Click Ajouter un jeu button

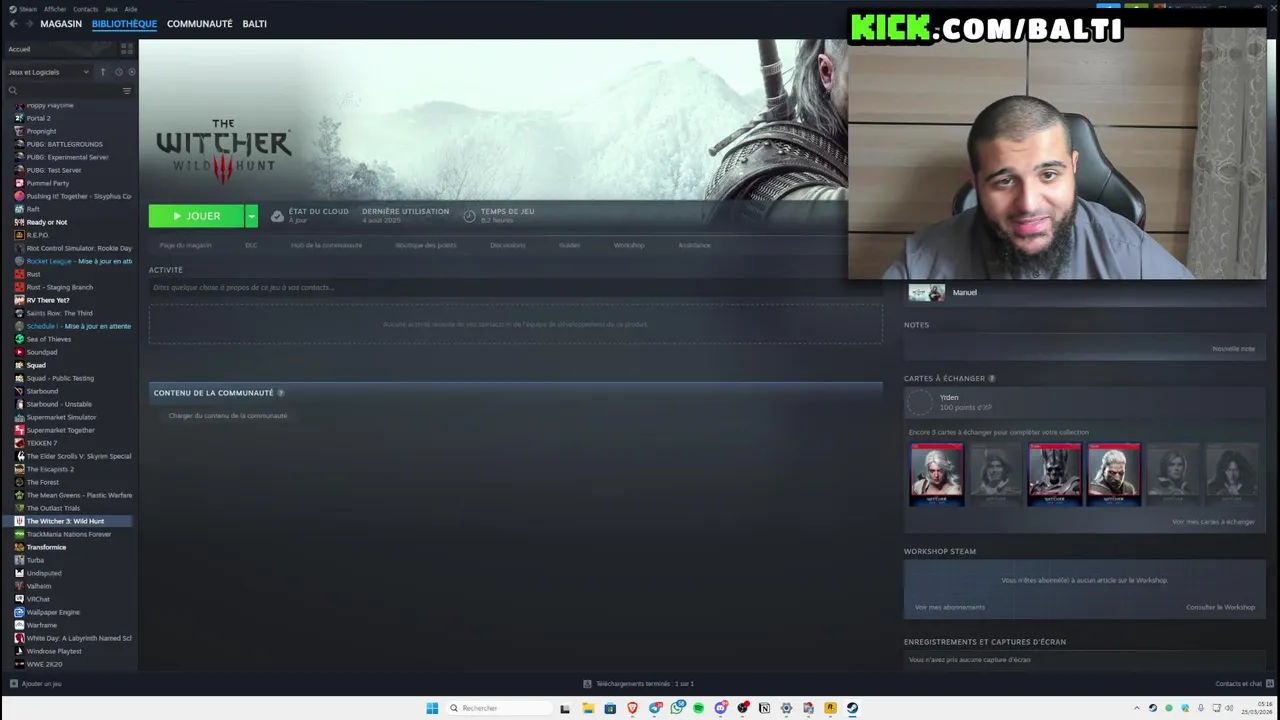click(x=36, y=684)
